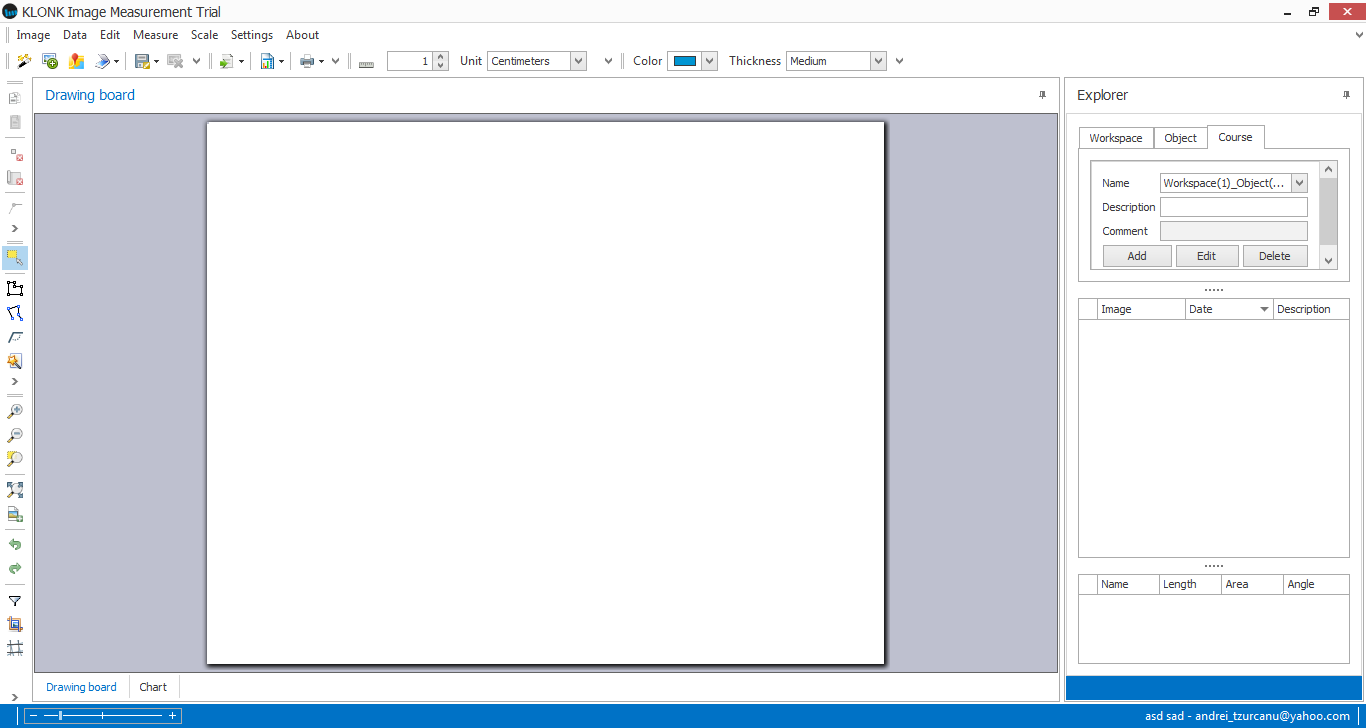Switch to the Chart tab at bottom
The image size is (1366, 728).
click(x=153, y=687)
